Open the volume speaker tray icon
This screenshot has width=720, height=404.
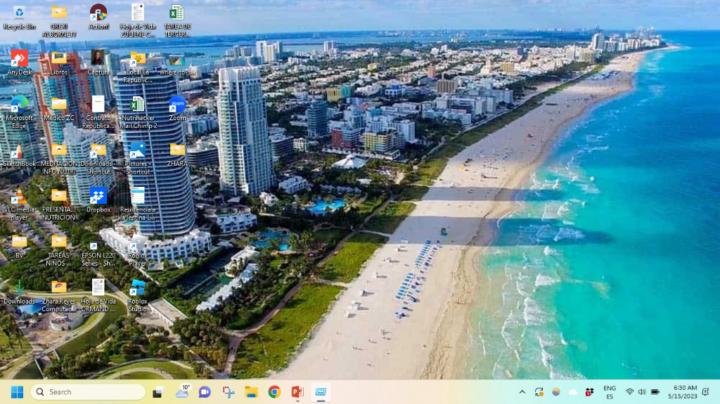641,392
